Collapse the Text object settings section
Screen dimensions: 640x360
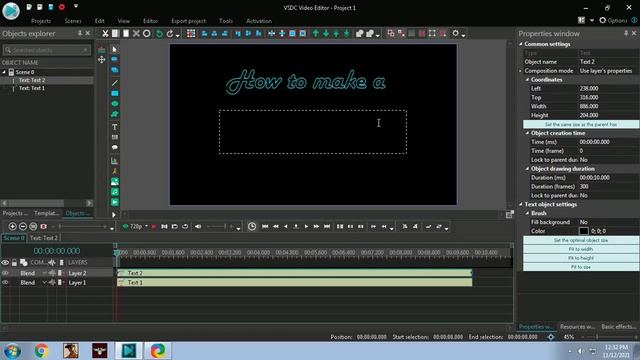[x=521, y=204]
